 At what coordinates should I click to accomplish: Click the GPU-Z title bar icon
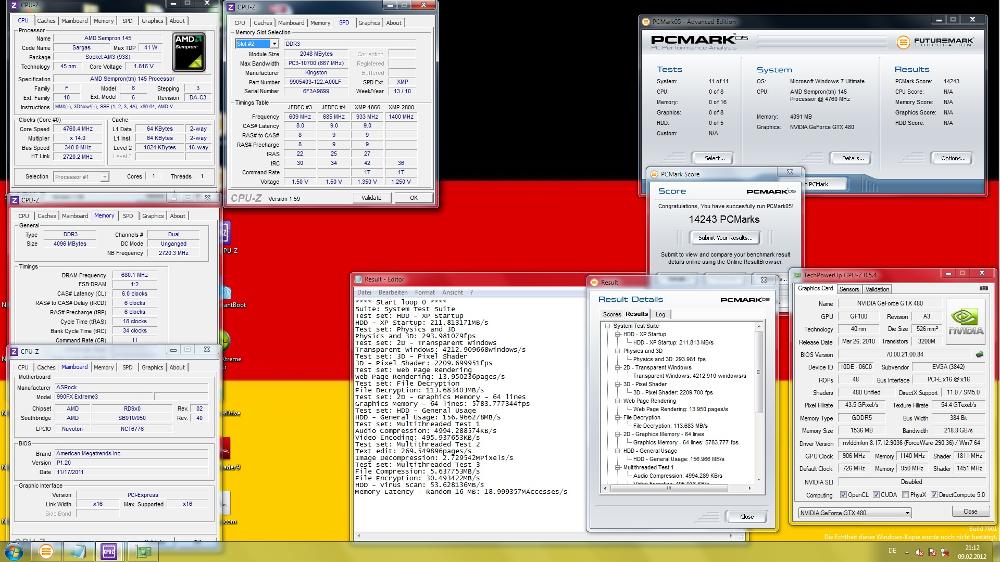[797, 275]
